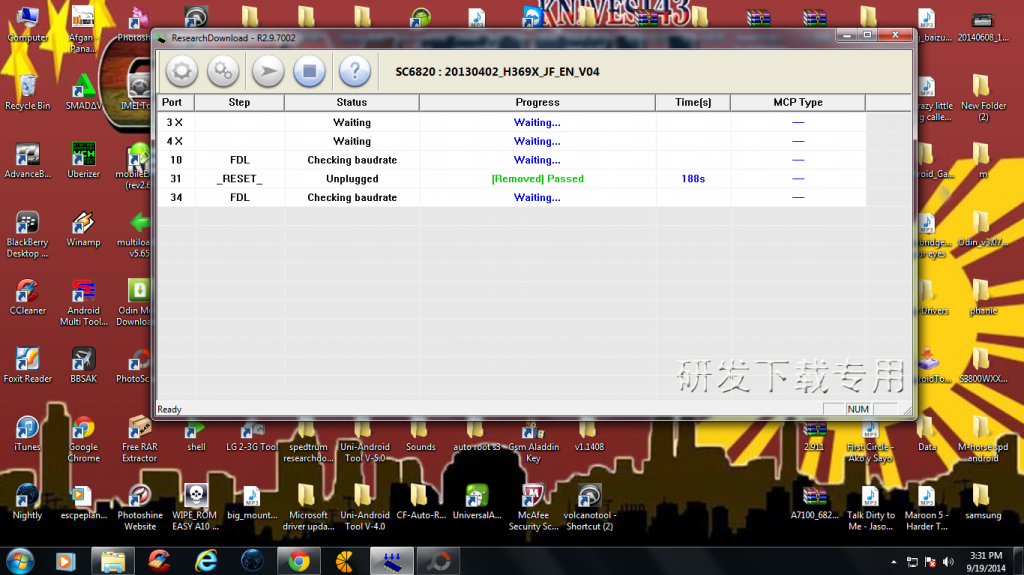Open the Uberizer desktop icon
This screenshot has width=1024, height=575.
click(84, 160)
